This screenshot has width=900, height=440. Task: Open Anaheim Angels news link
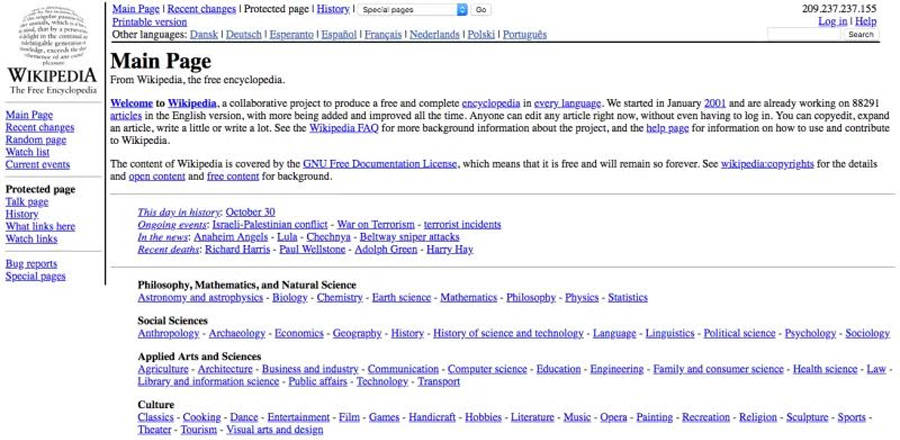231,237
